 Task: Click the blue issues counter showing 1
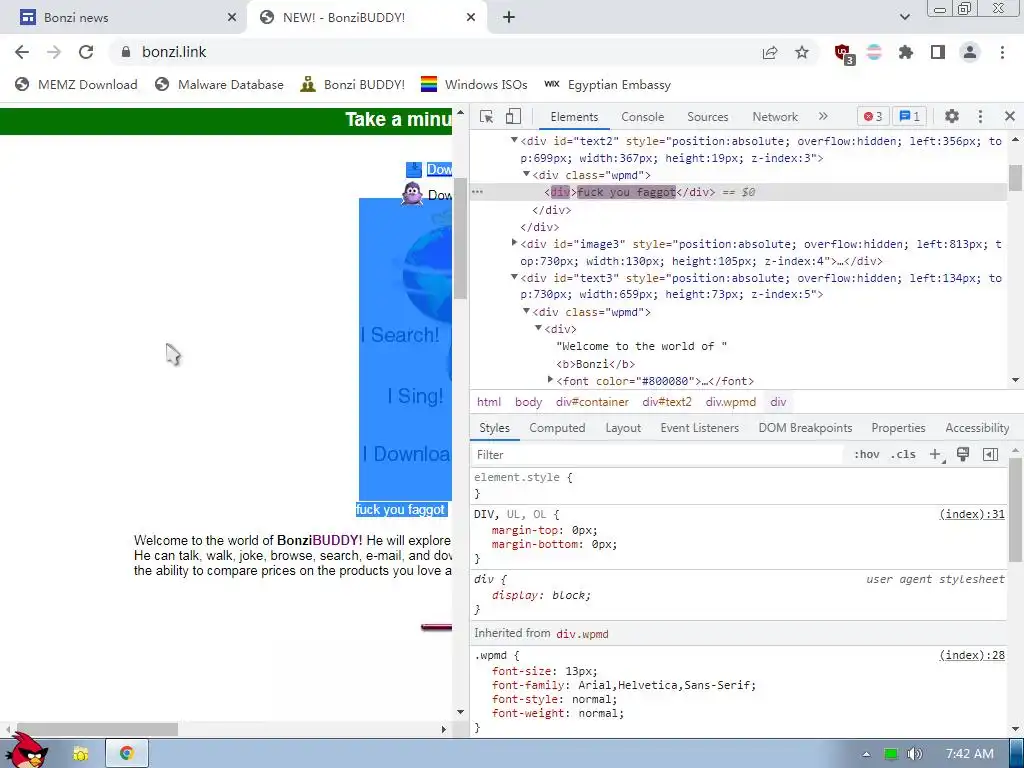[909, 116]
